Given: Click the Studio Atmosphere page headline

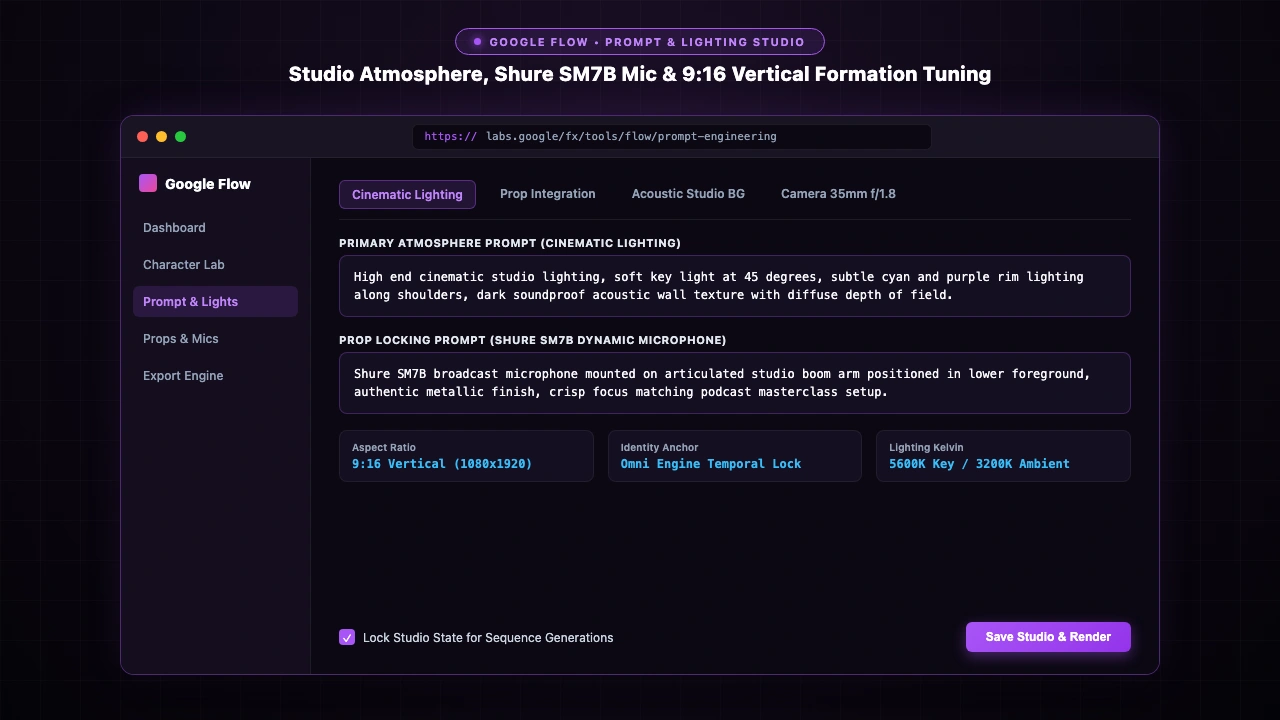Looking at the screenshot, I should click(640, 74).
